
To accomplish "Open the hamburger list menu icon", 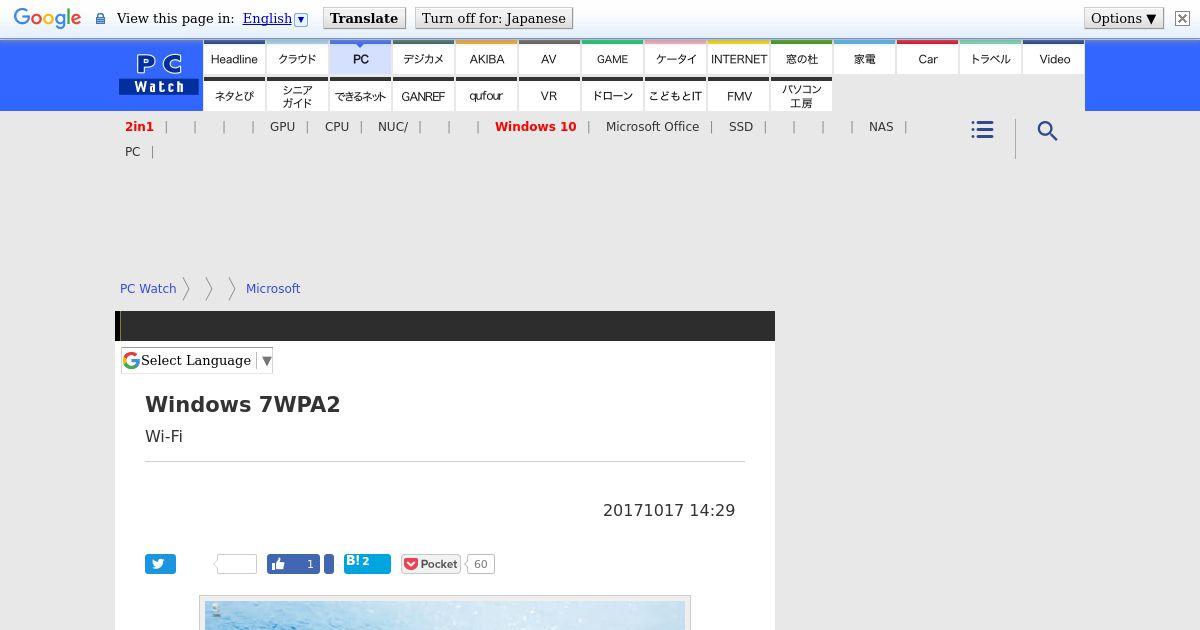I will click(982, 130).
